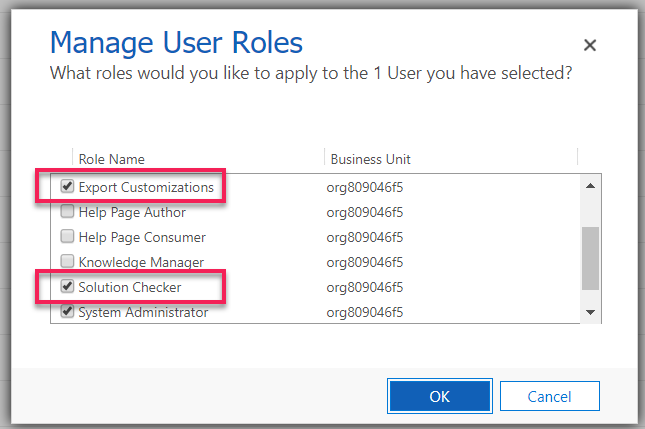Select the Help Page Author role name
The height and width of the screenshot is (429, 645).
(x=132, y=212)
